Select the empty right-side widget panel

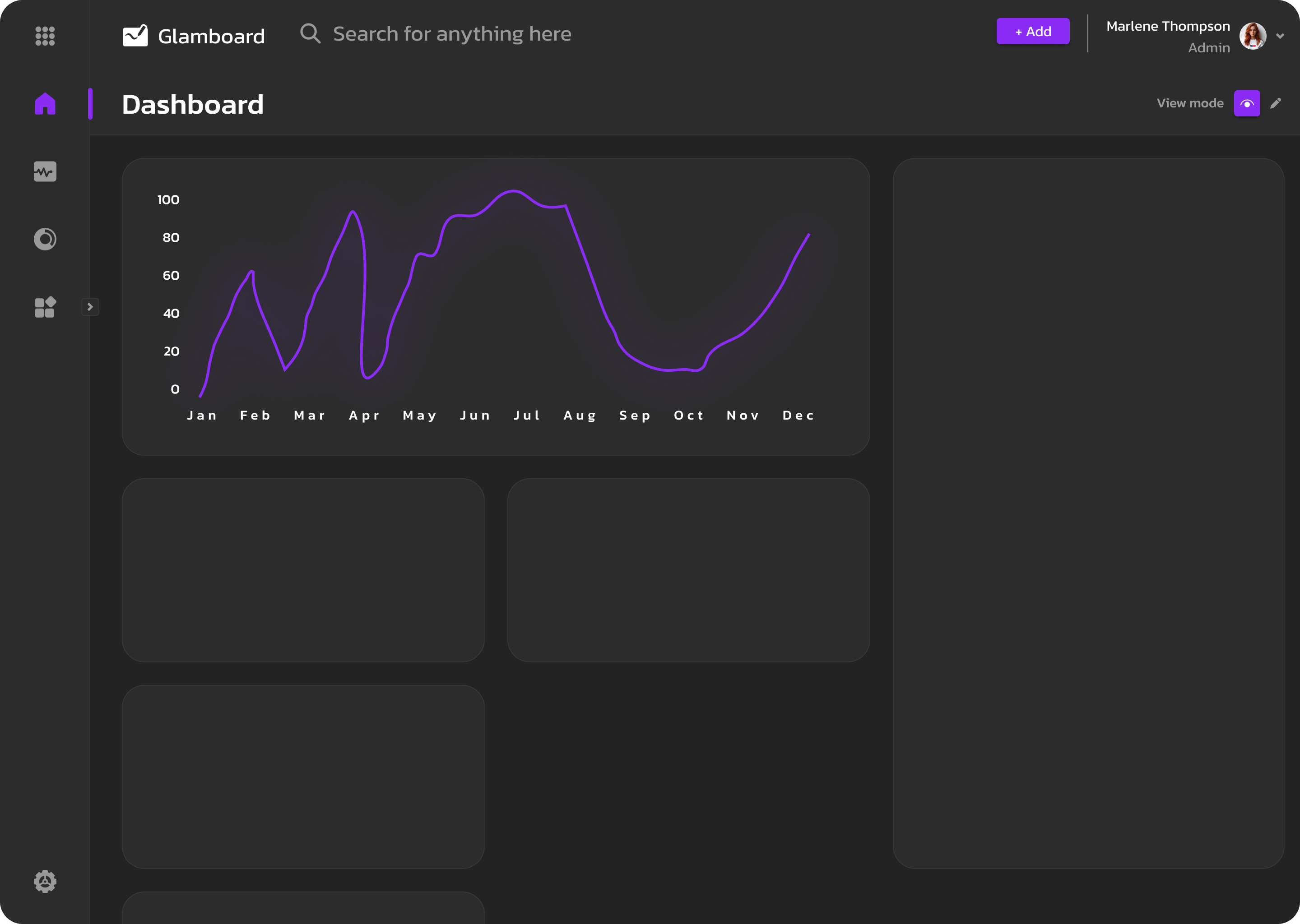point(1088,513)
